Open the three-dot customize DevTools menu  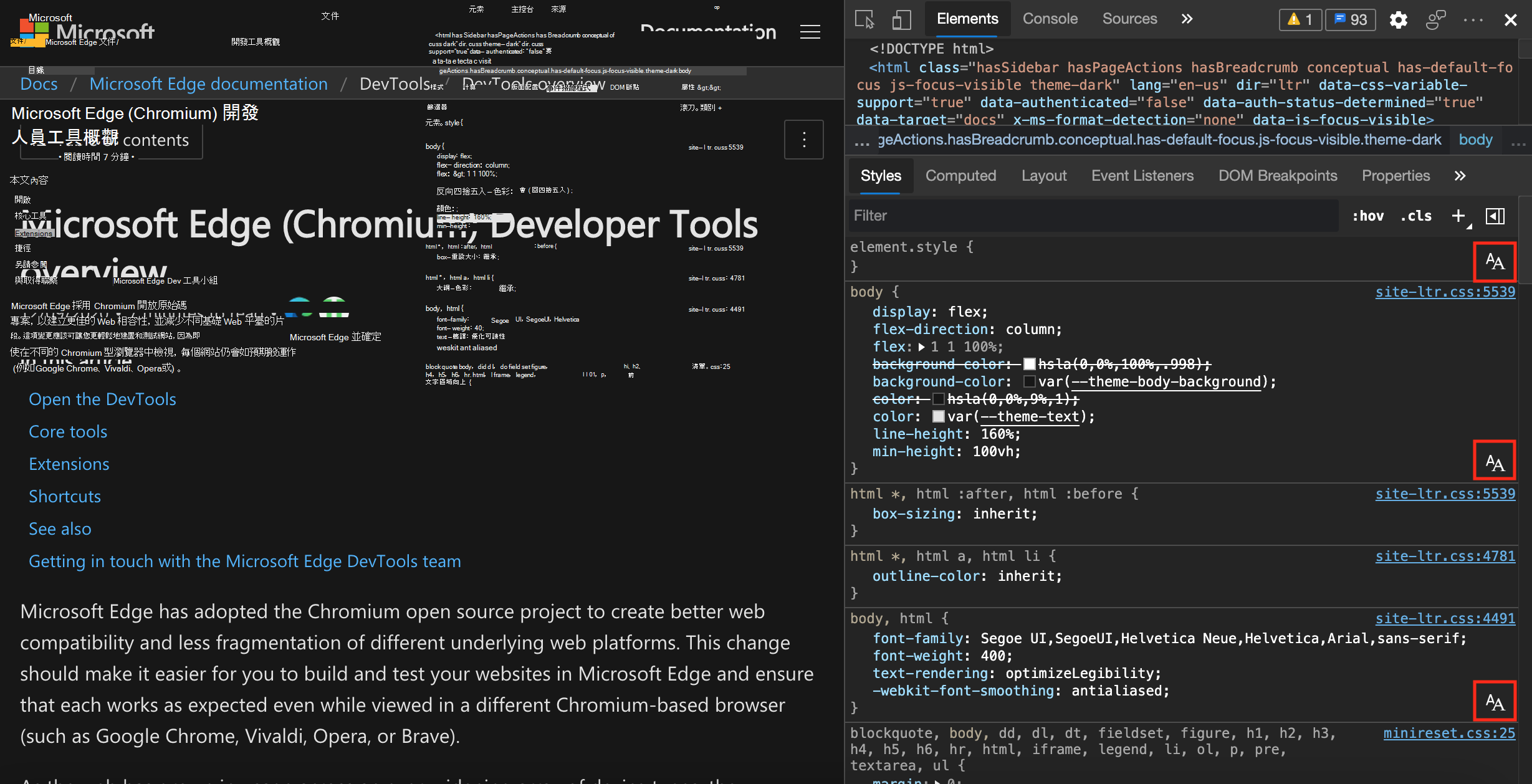(x=1473, y=20)
